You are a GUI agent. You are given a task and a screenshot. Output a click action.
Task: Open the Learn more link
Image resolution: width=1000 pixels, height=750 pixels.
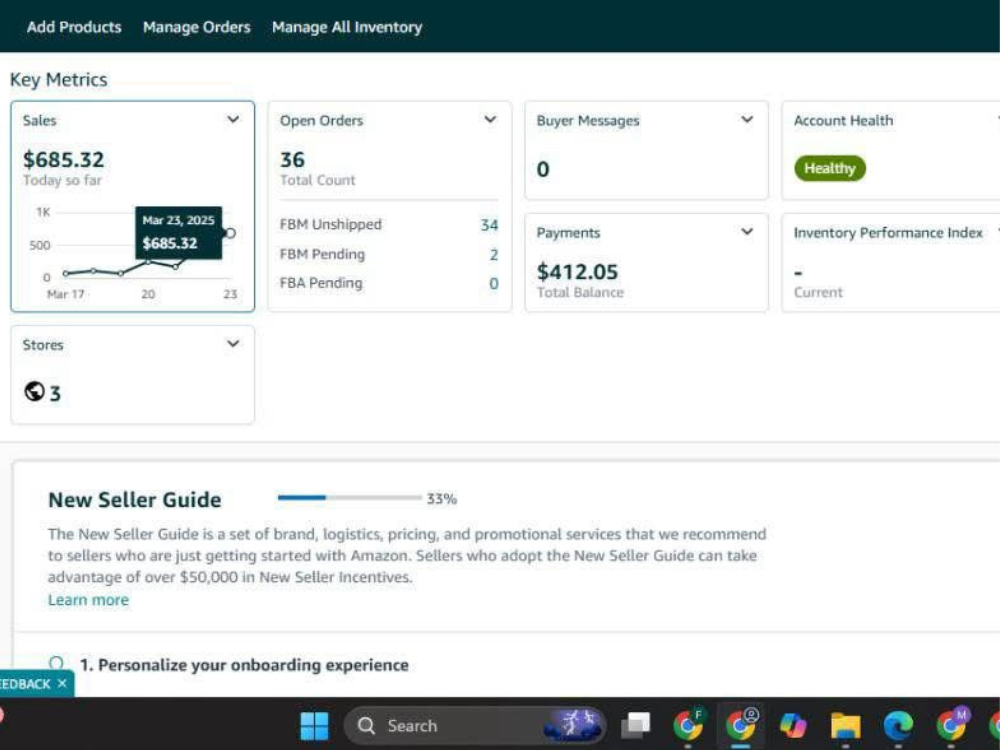tap(88, 600)
